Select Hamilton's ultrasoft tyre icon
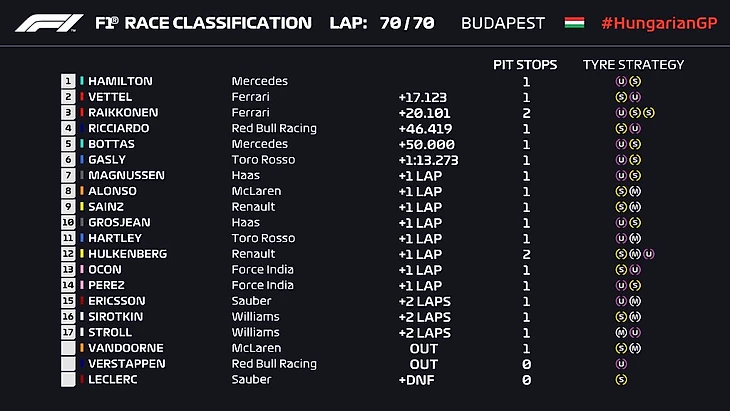Screen dimensions: 730x411 pyautogui.click(x=621, y=81)
